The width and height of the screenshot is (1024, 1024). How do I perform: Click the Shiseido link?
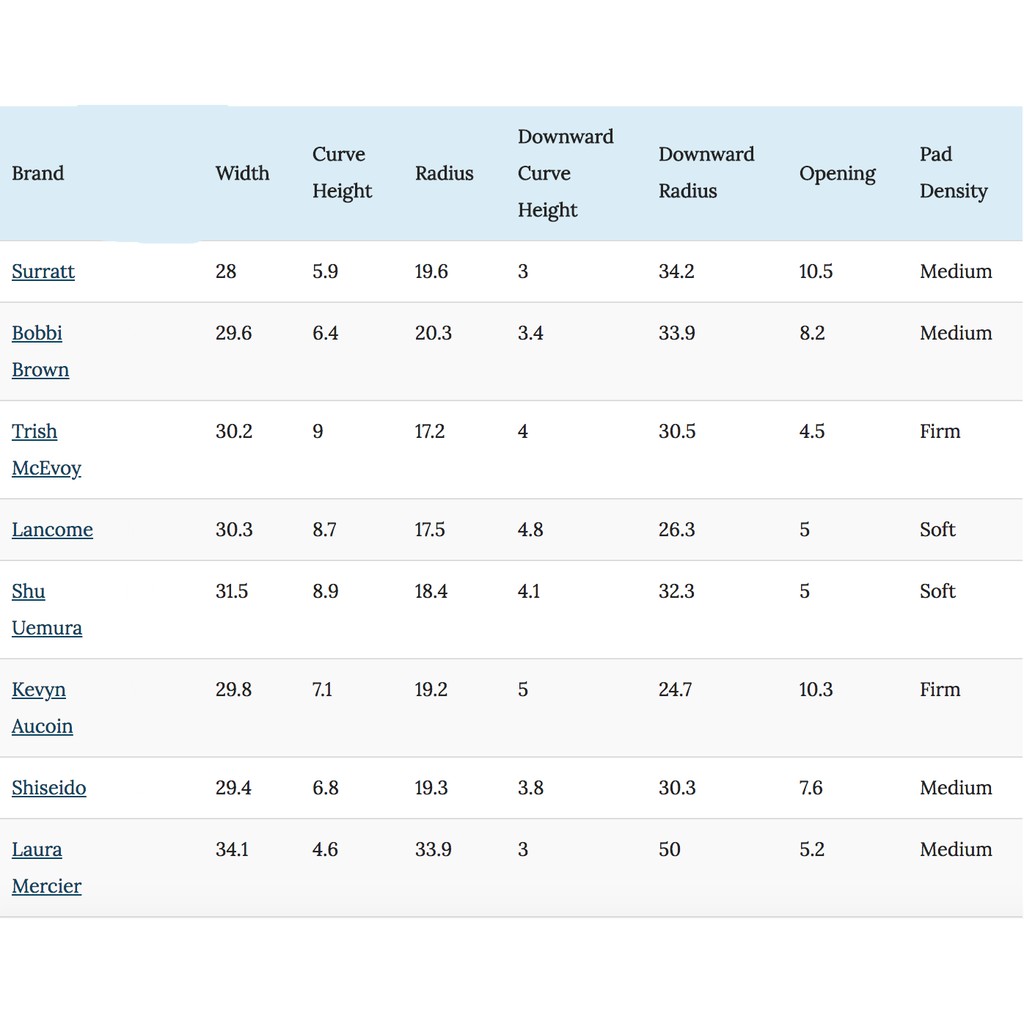click(49, 788)
